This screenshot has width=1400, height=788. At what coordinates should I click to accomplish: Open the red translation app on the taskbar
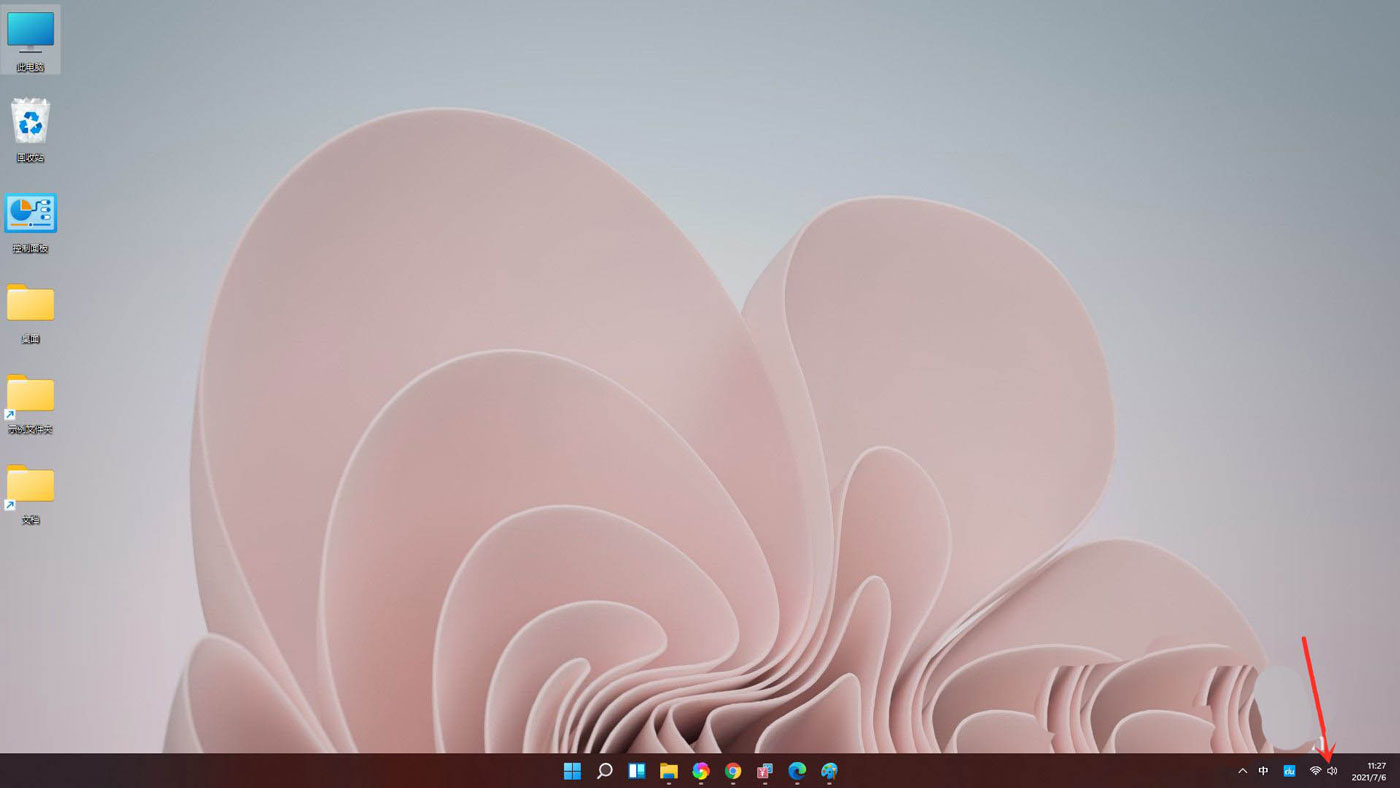click(x=763, y=770)
